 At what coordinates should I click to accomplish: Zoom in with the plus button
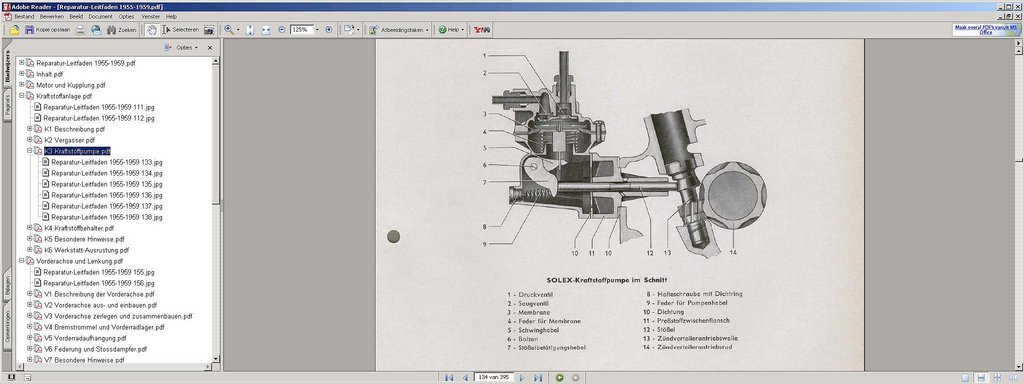pyautogui.click(x=328, y=29)
